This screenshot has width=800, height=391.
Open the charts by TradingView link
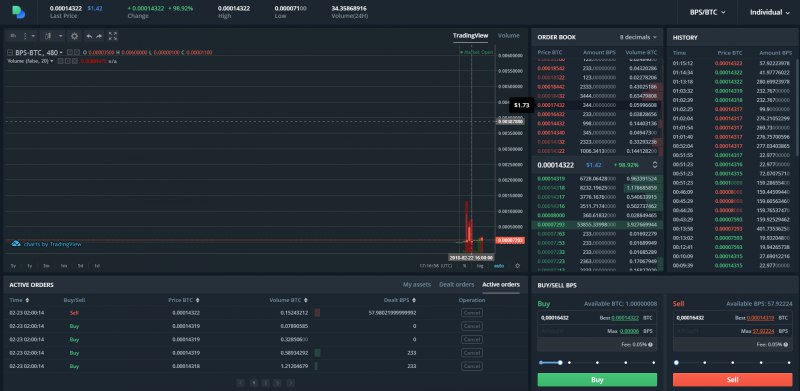[46, 244]
